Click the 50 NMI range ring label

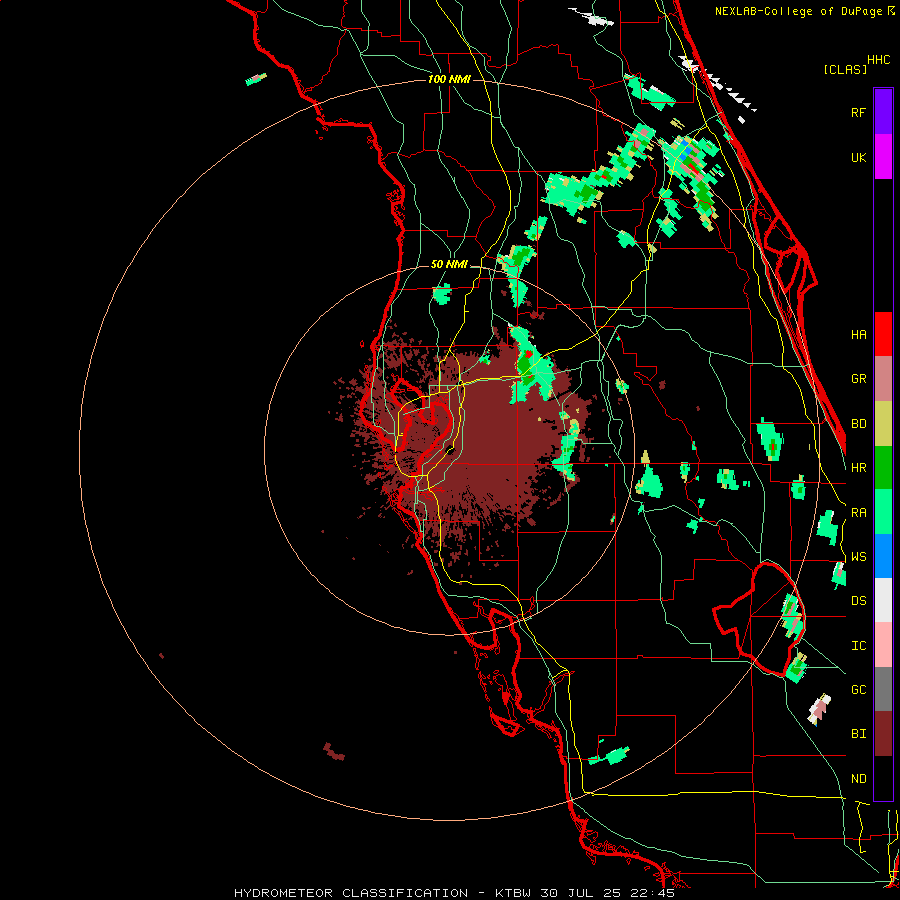point(449,264)
